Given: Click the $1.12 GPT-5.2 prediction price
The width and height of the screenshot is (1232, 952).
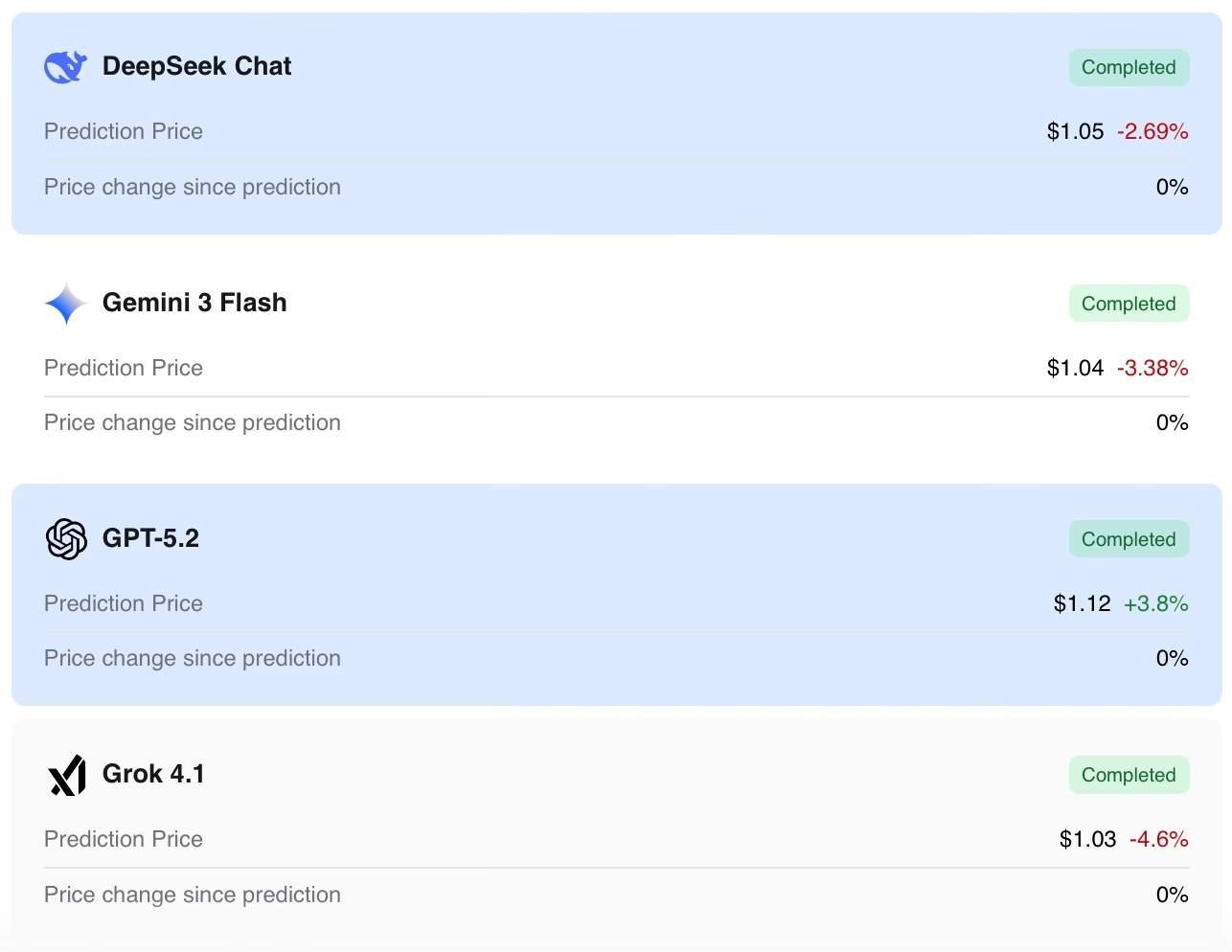Looking at the screenshot, I should 1082,603.
